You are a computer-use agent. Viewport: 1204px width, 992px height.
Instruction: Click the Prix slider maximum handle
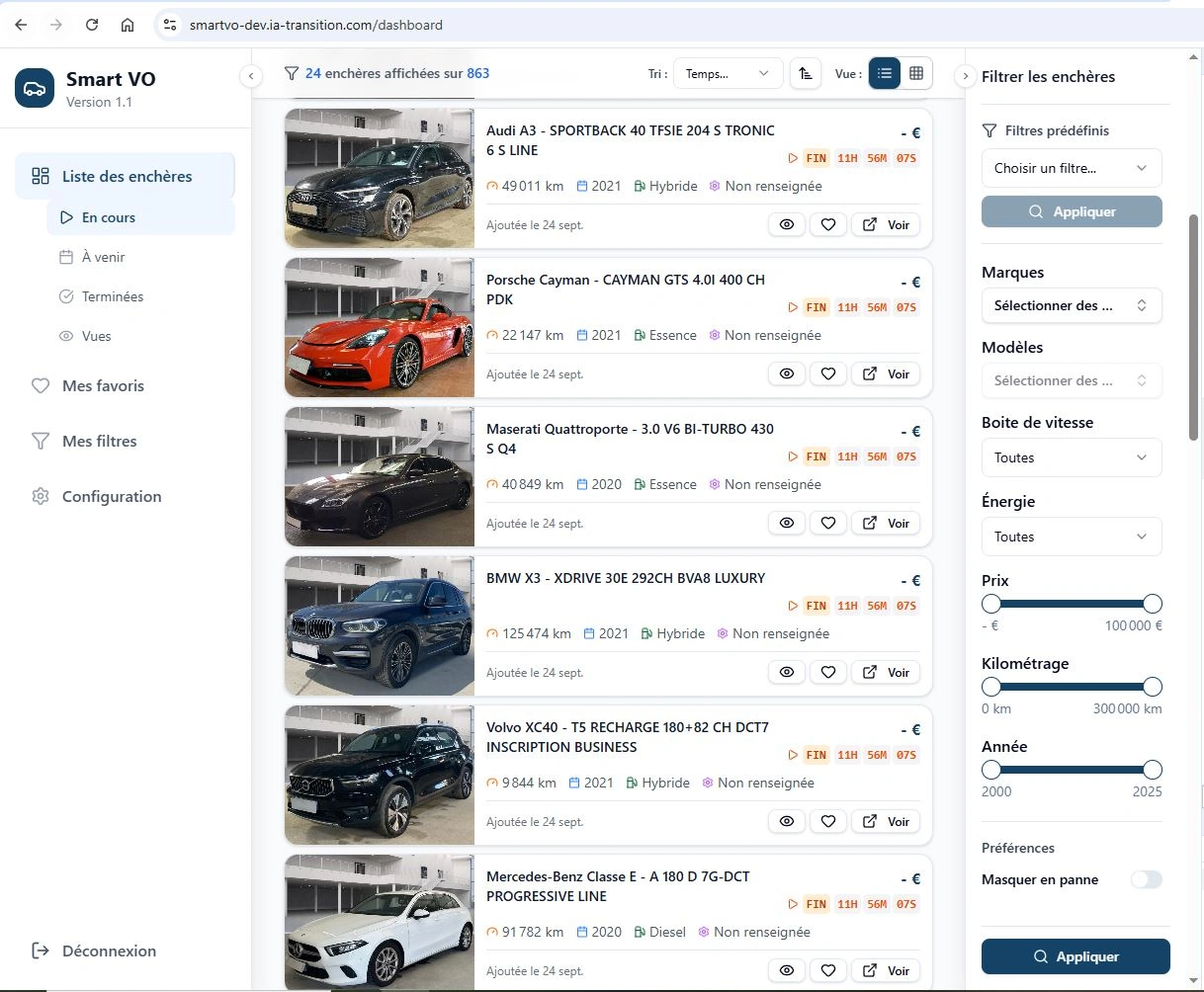[x=1152, y=604]
